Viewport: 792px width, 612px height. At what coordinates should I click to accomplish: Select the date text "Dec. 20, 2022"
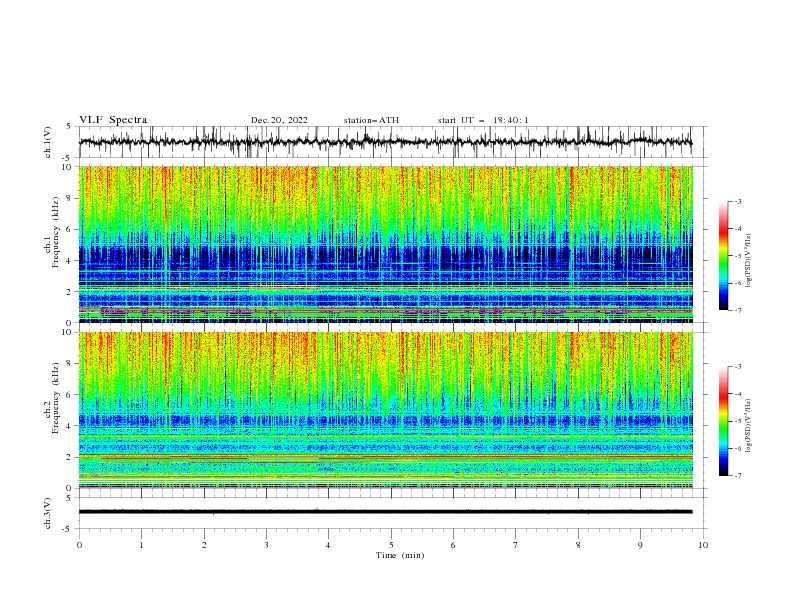coord(279,120)
